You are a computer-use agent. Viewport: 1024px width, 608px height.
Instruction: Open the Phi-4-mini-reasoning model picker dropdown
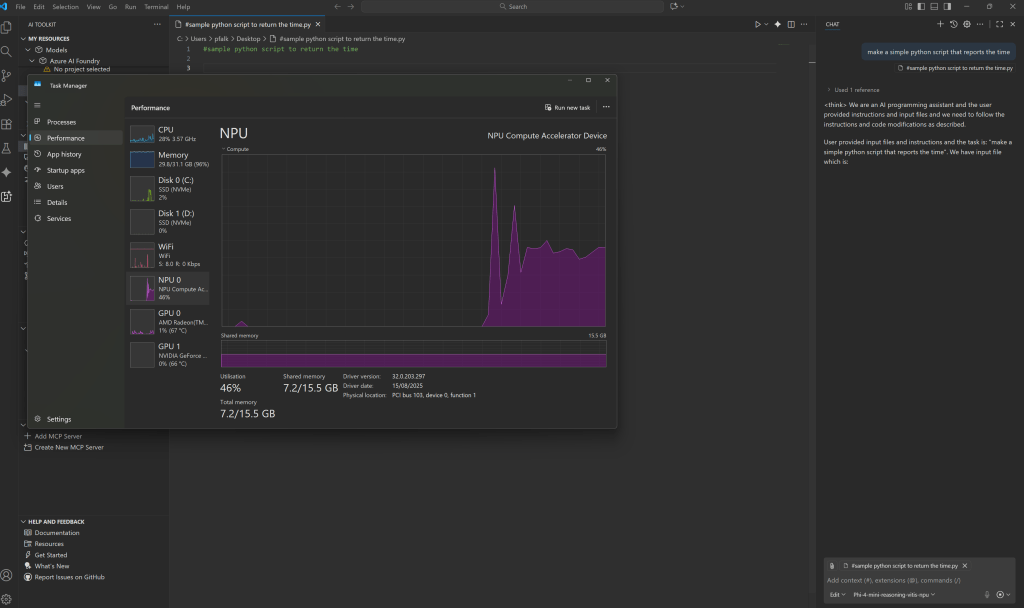tap(895, 594)
